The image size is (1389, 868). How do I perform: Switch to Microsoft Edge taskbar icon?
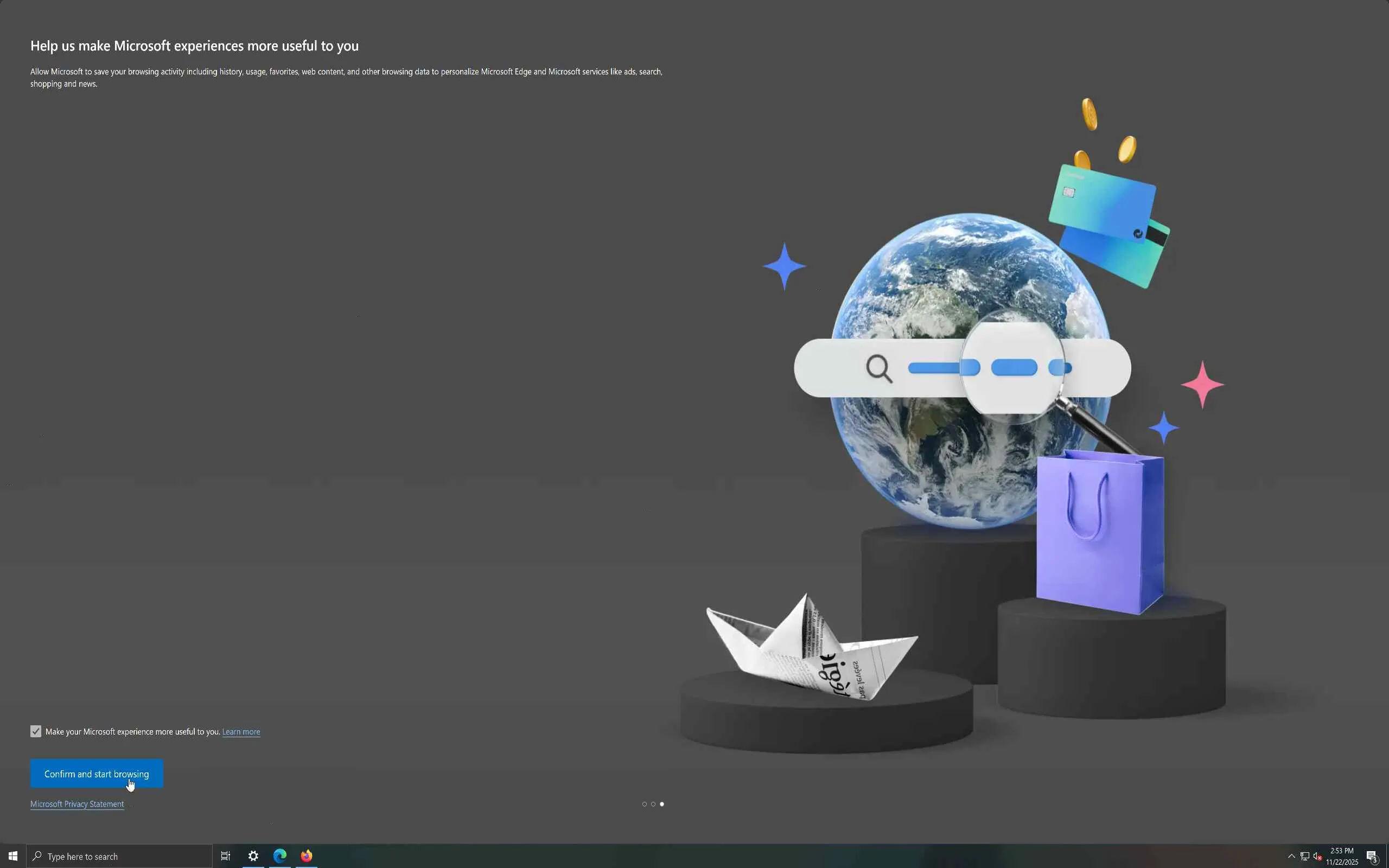coord(280,856)
